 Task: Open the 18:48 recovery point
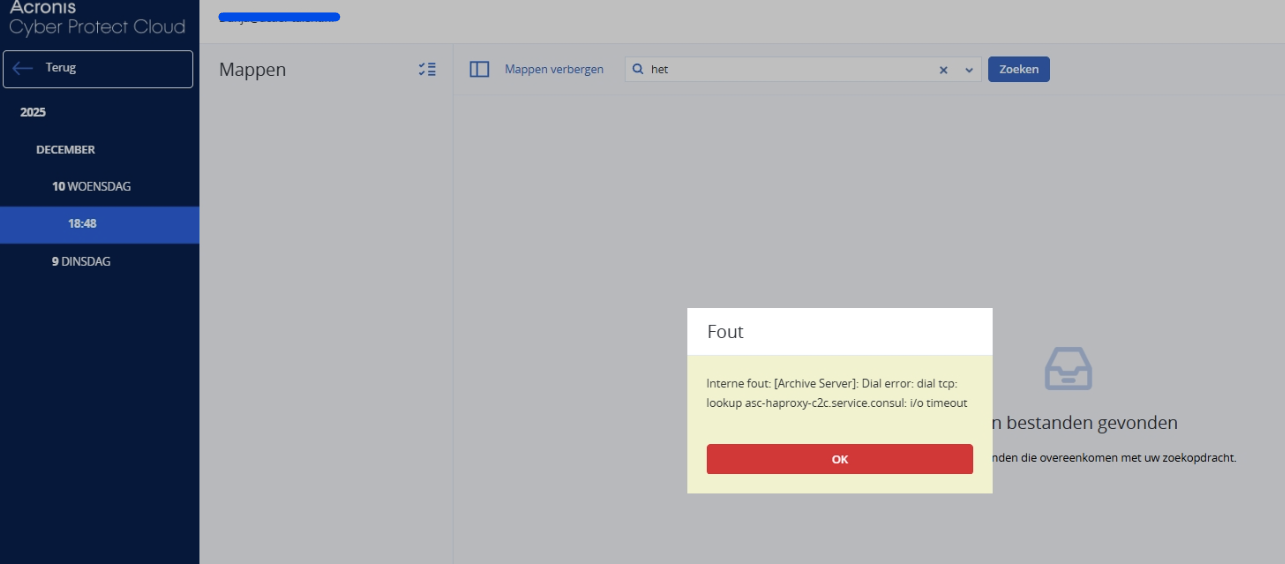[x=82, y=224]
